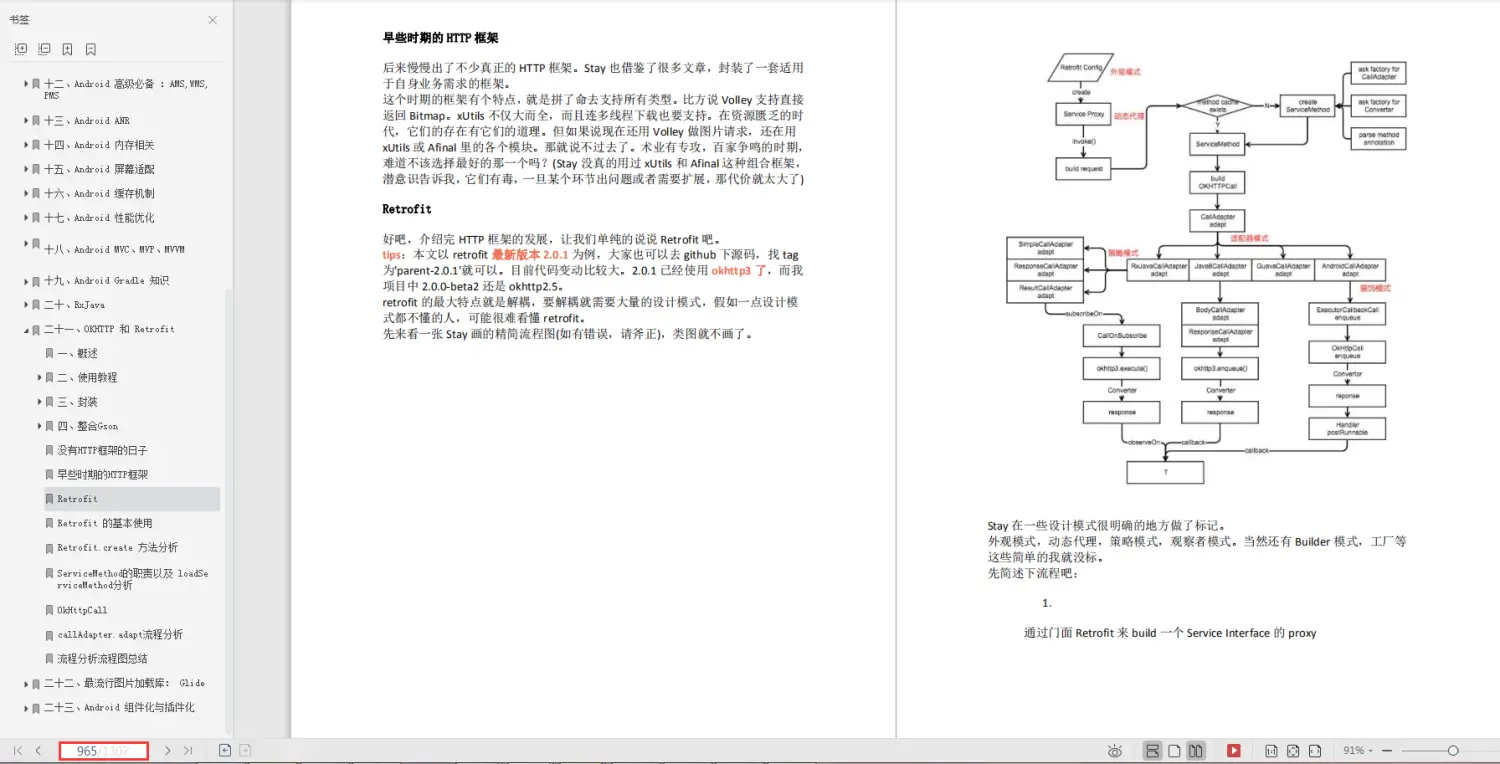Open bookmark OkHttpCall
The width and height of the screenshot is (1500, 764).
(x=82, y=610)
